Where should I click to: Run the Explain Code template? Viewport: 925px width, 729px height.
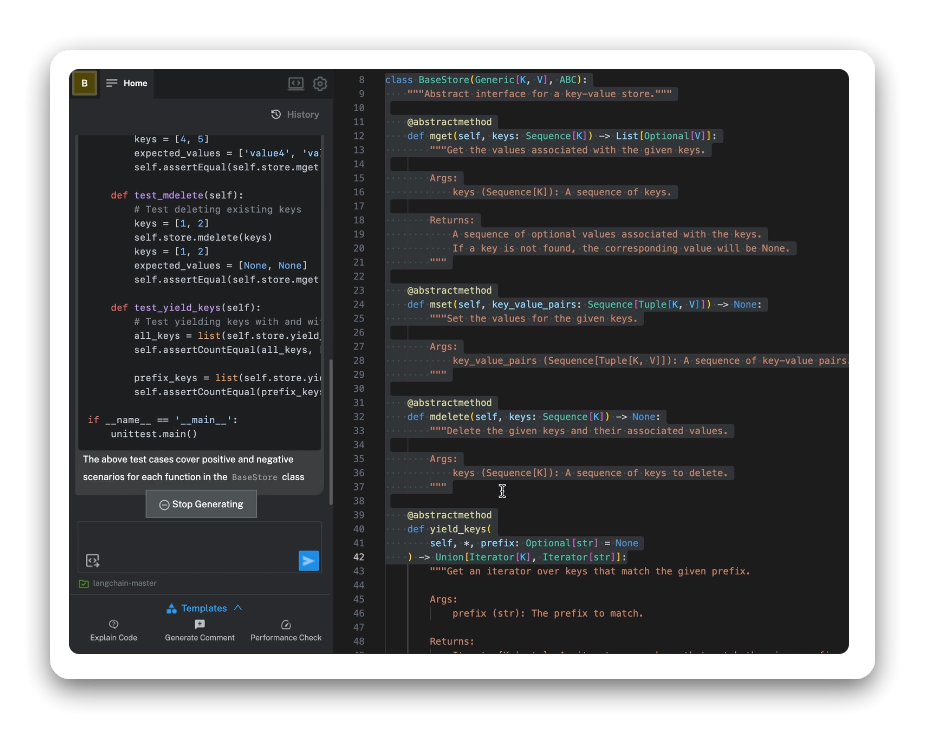click(114, 630)
